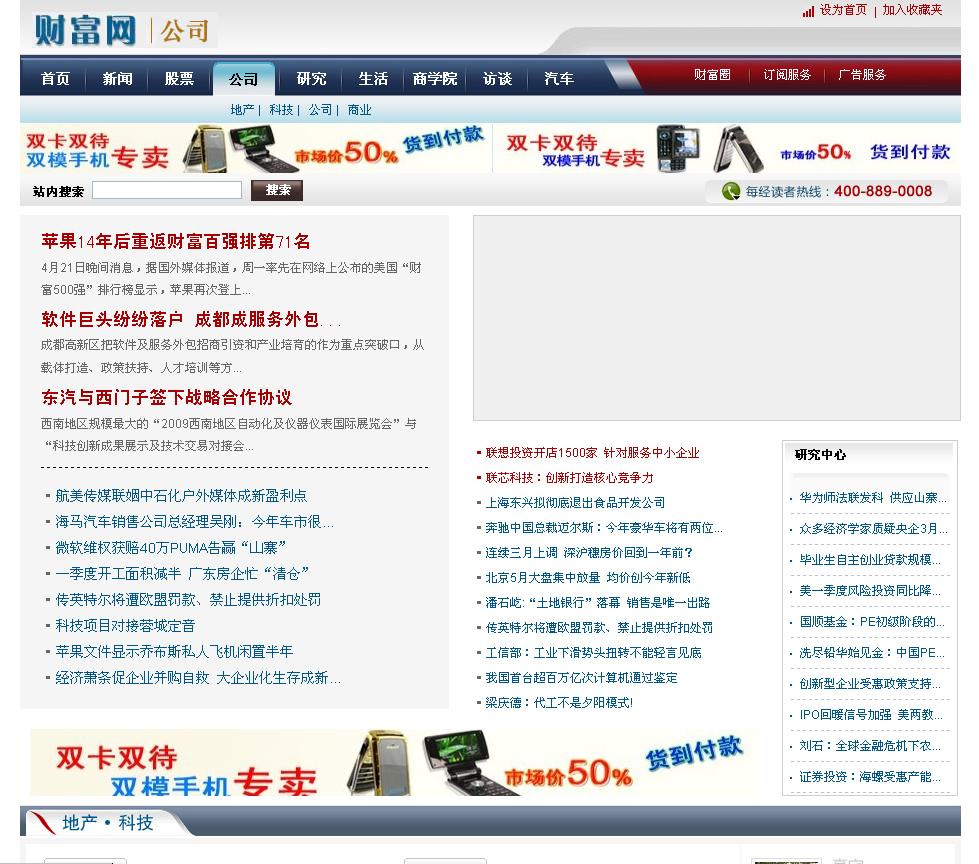Open headline 东汽与西门子签下战略合作协议

coord(167,397)
